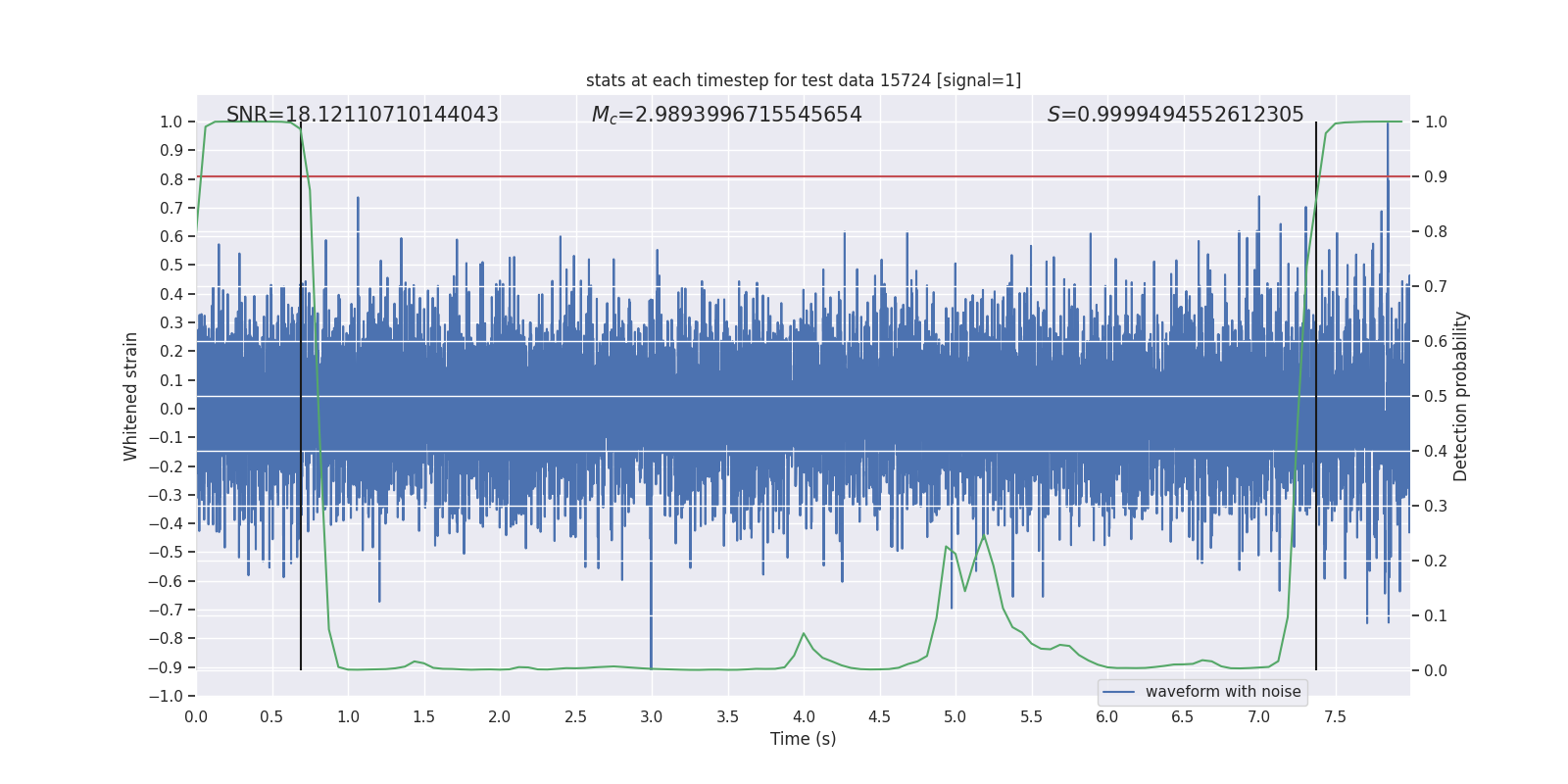The height and width of the screenshot is (784, 1568).
Task: Click the blue line sample in the legend
Action: (1118, 692)
